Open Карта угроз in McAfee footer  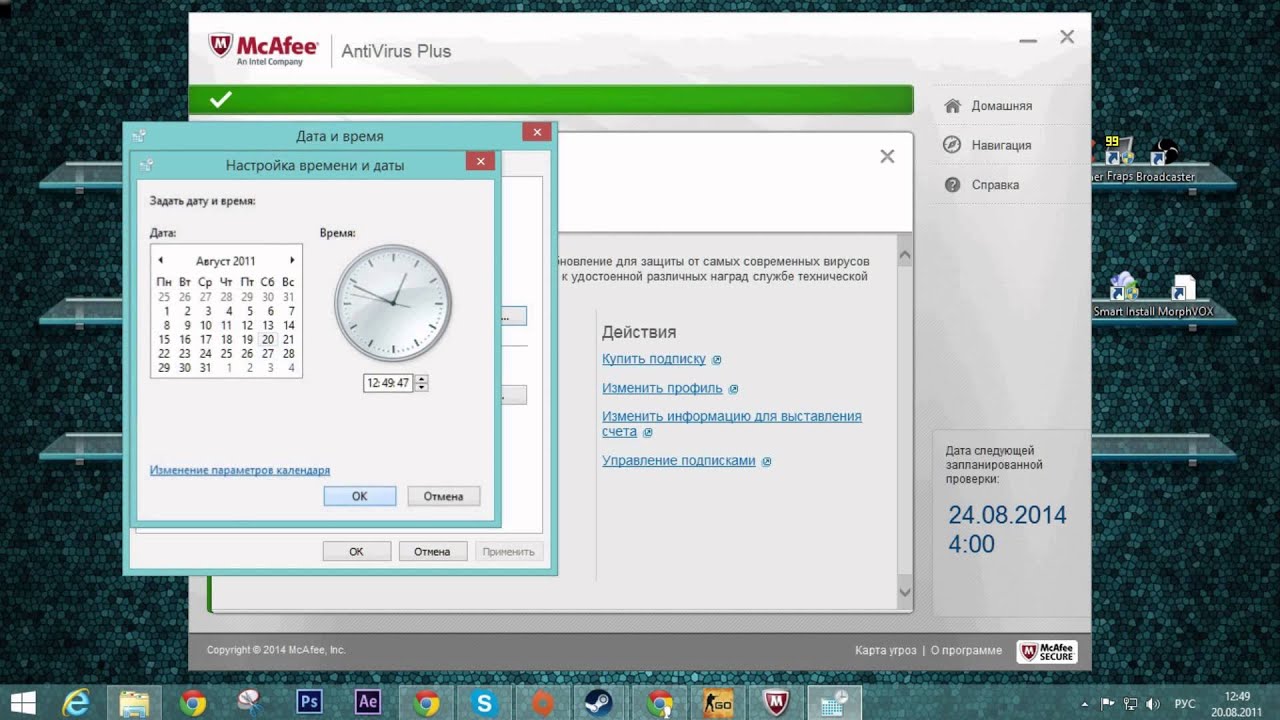[x=885, y=650]
